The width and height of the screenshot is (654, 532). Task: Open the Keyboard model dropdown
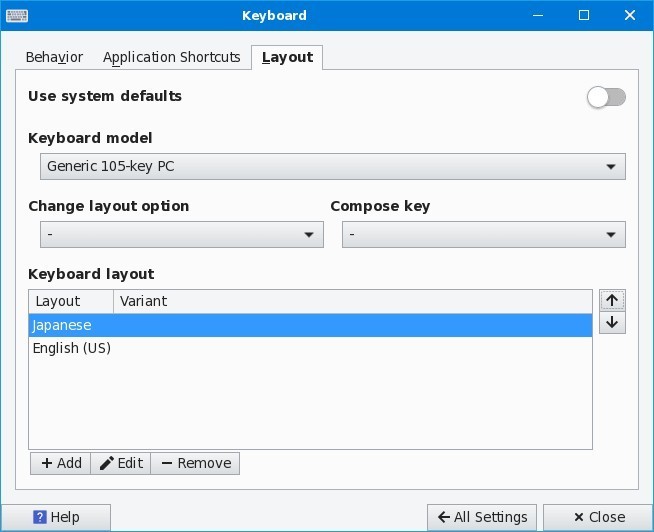coord(332,166)
